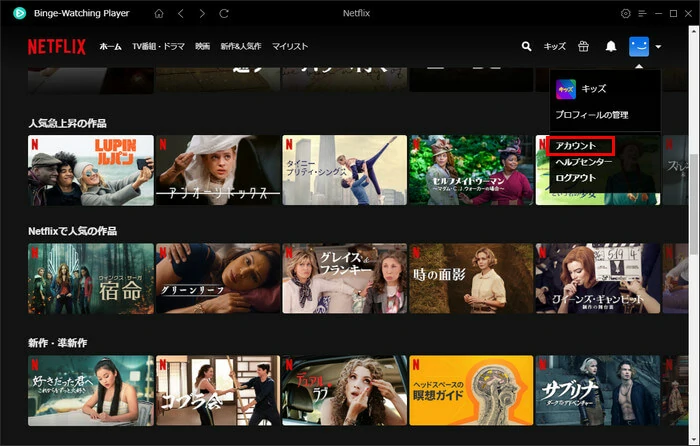
Task: Open the マイリスト tab
Action: (x=290, y=46)
